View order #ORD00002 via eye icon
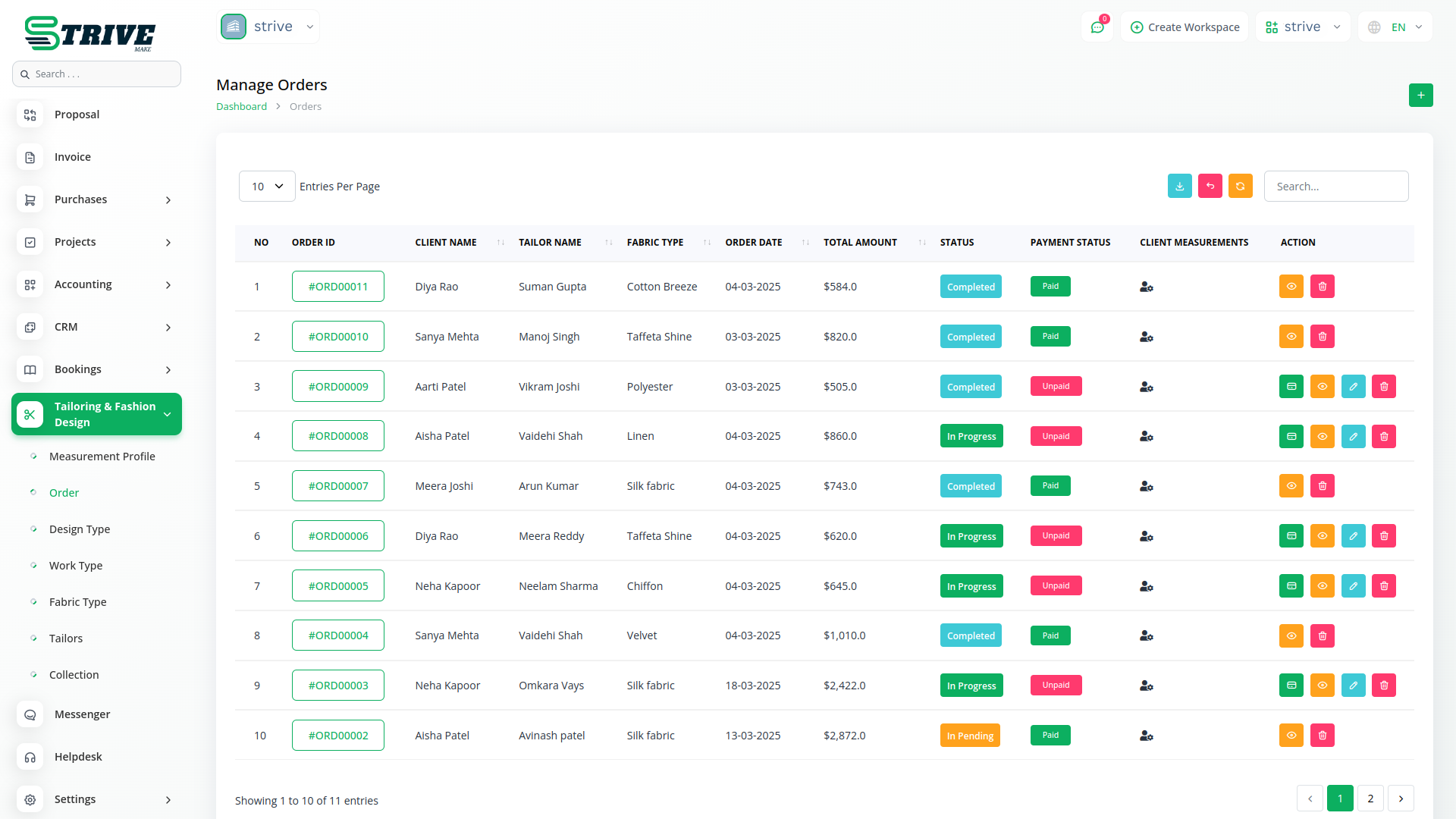Image resolution: width=1456 pixels, height=819 pixels. coord(1291,735)
